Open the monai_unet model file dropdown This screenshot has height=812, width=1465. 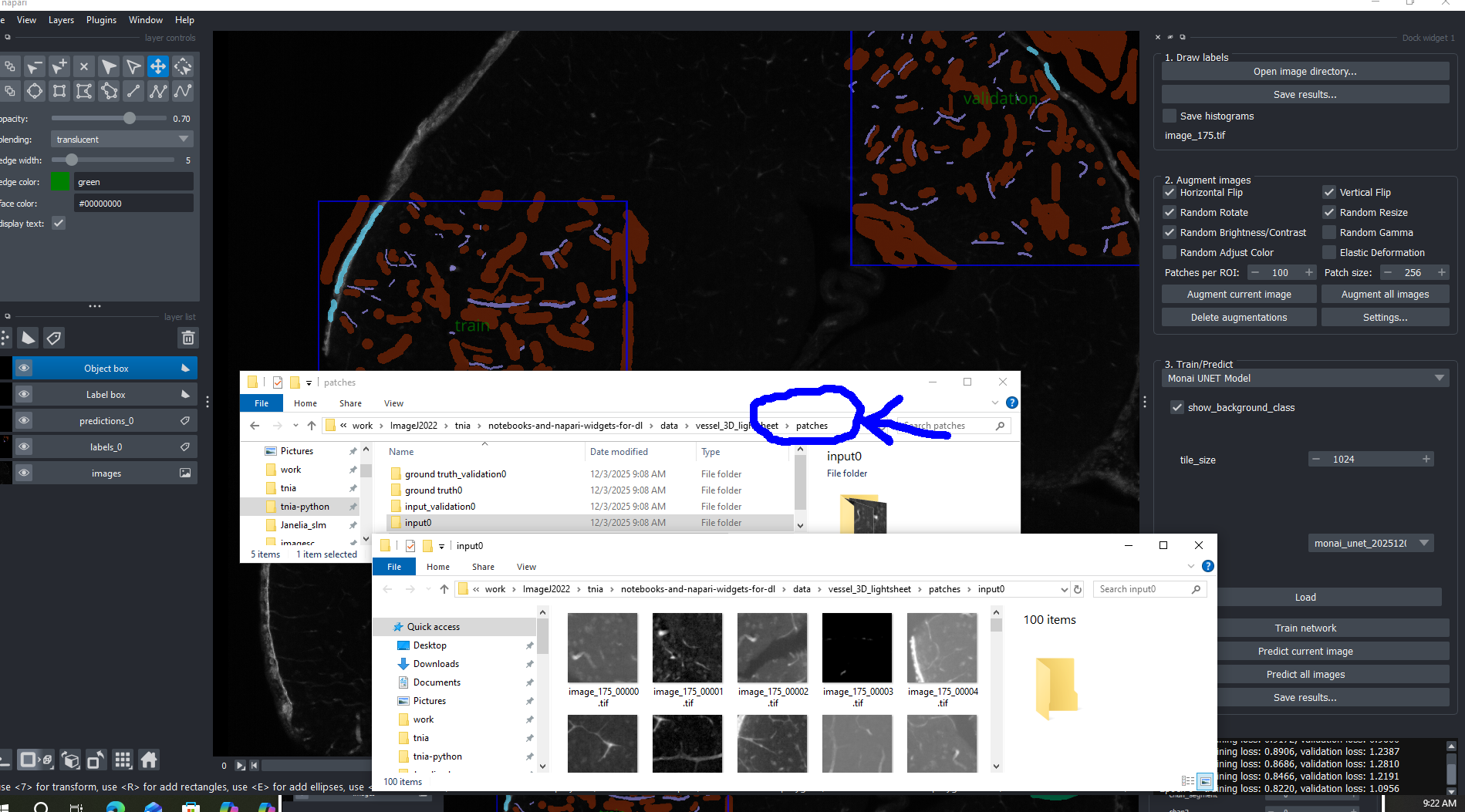(1370, 544)
